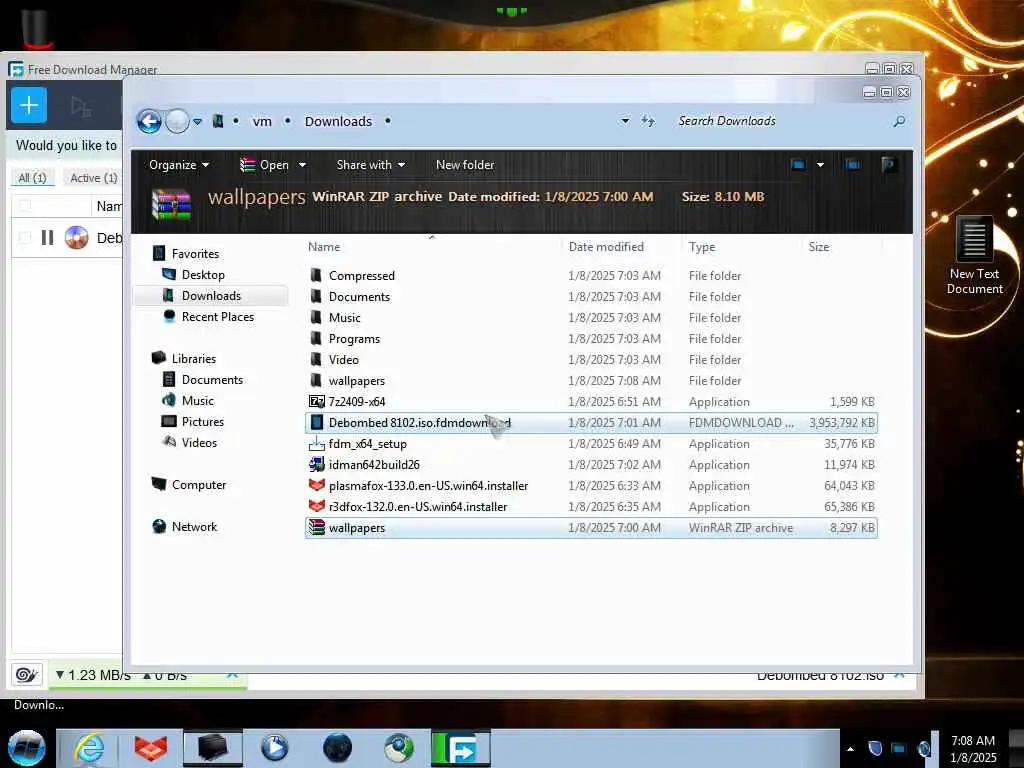The width and height of the screenshot is (1024, 768).
Task: Toggle the select-all checkbox in FDM list header
Action: (x=25, y=206)
